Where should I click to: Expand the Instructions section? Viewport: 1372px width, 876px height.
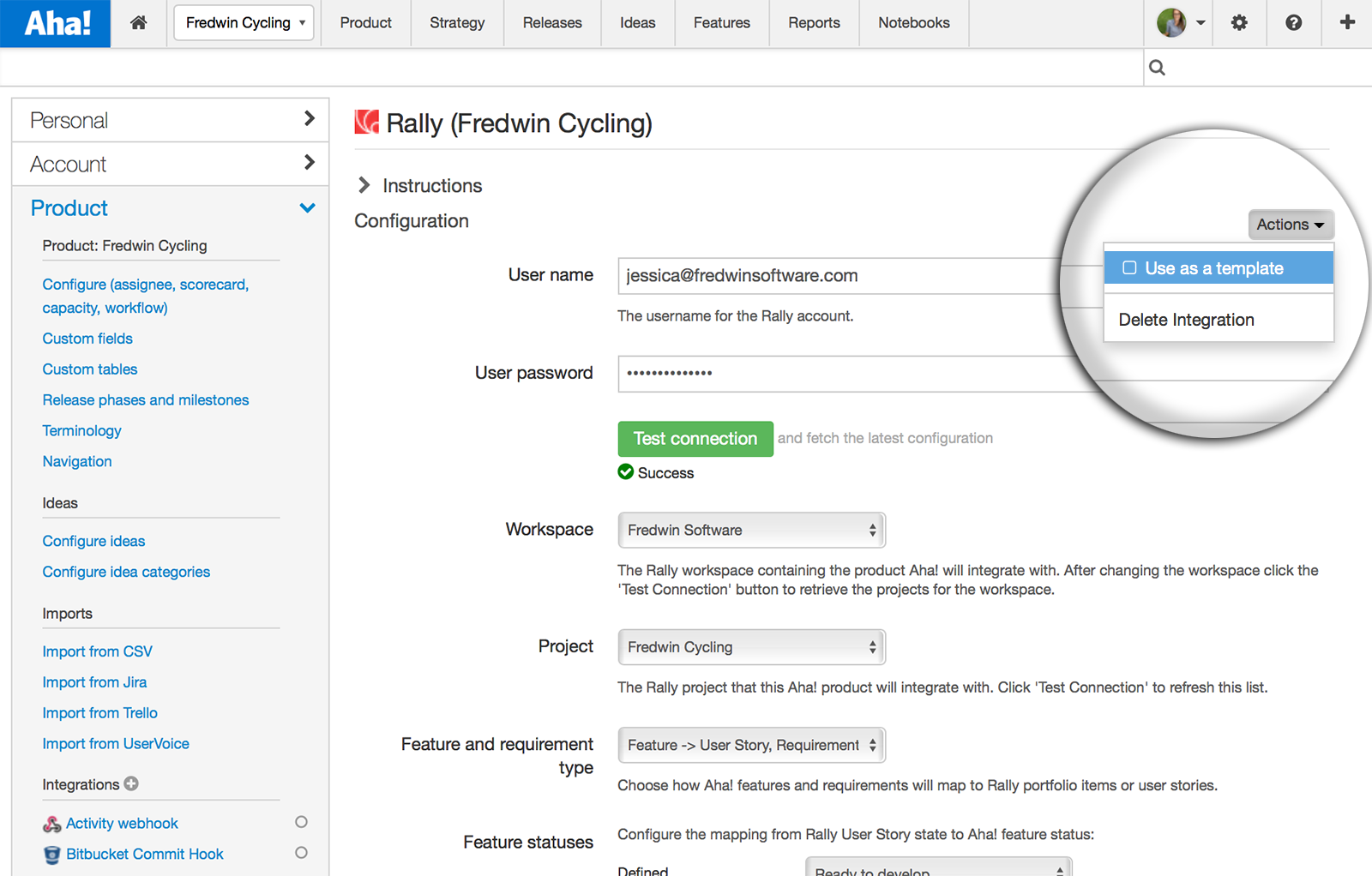(x=419, y=185)
